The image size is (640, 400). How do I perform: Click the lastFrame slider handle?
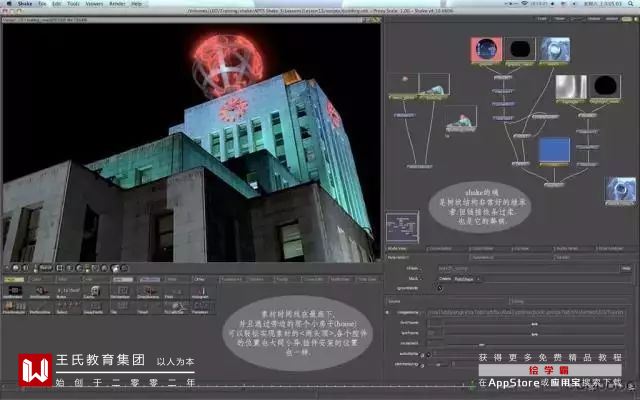pyautogui.click(x=534, y=334)
